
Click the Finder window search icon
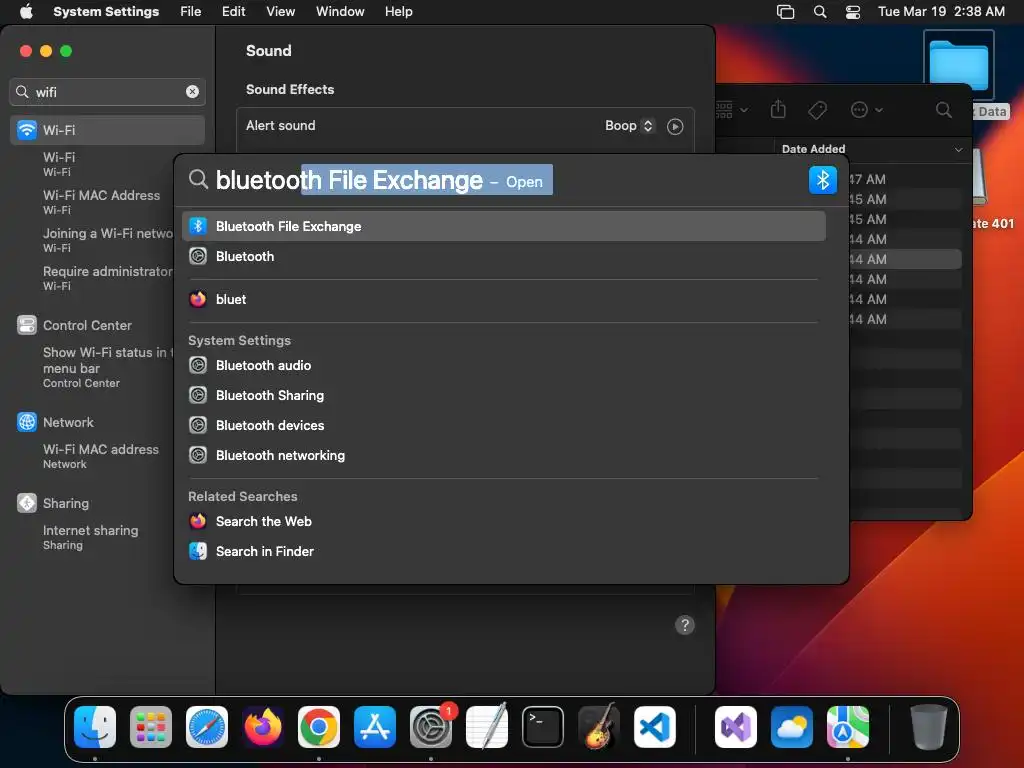click(943, 110)
